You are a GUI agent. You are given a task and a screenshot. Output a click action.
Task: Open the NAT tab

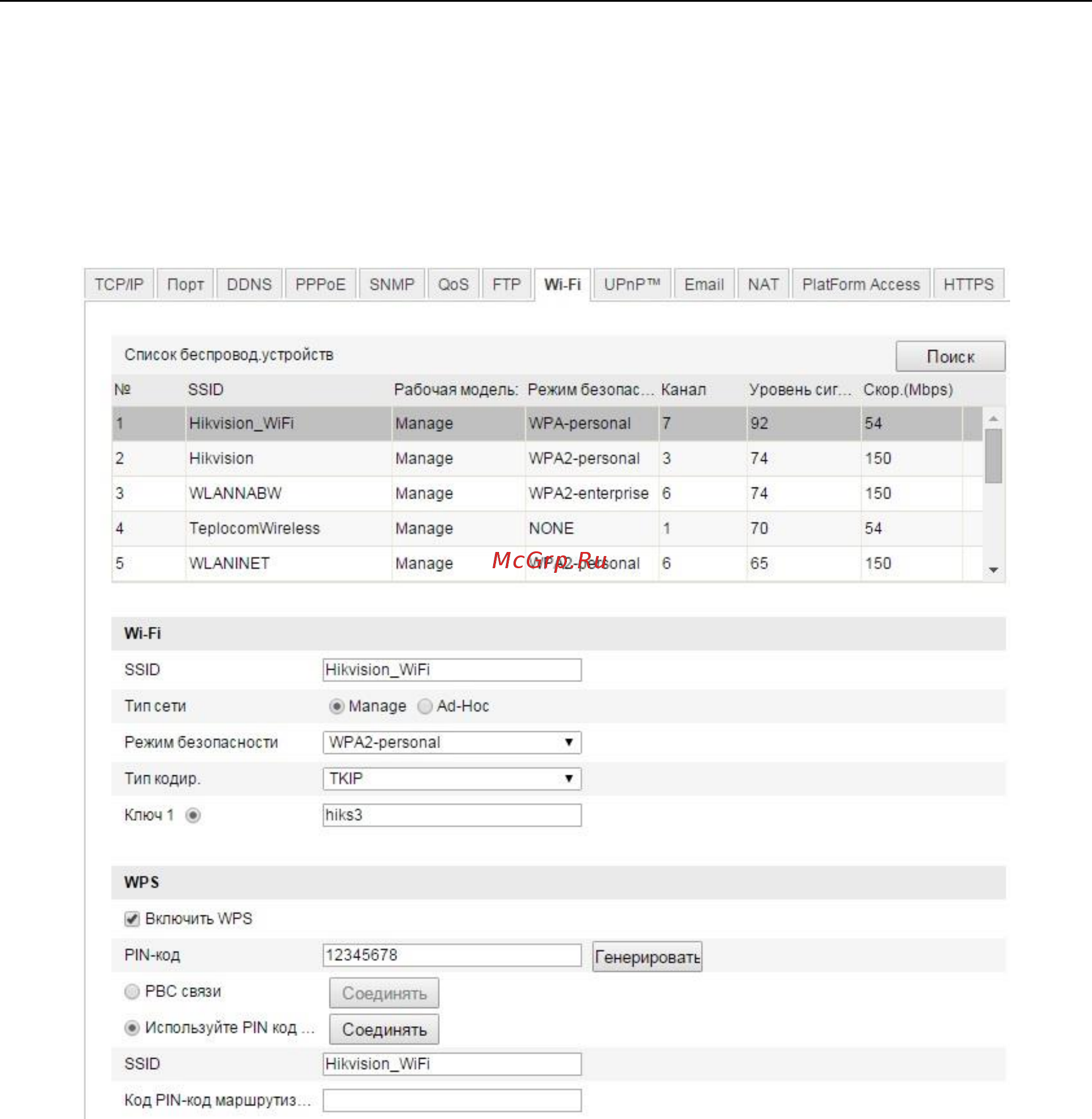tap(763, 284)
